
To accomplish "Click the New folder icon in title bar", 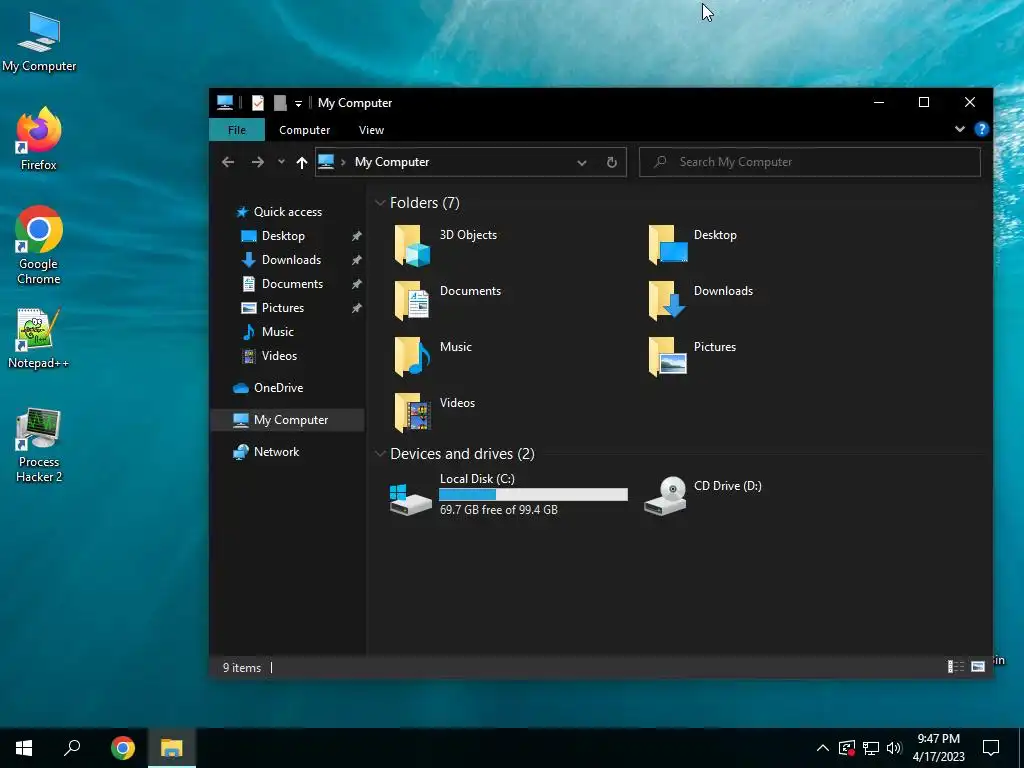I will (280, 103).
